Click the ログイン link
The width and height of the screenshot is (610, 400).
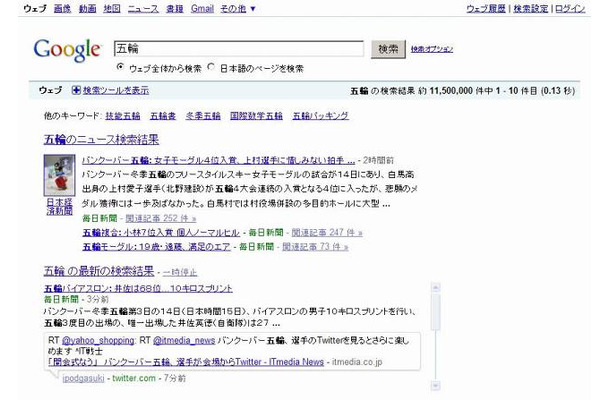570,9
